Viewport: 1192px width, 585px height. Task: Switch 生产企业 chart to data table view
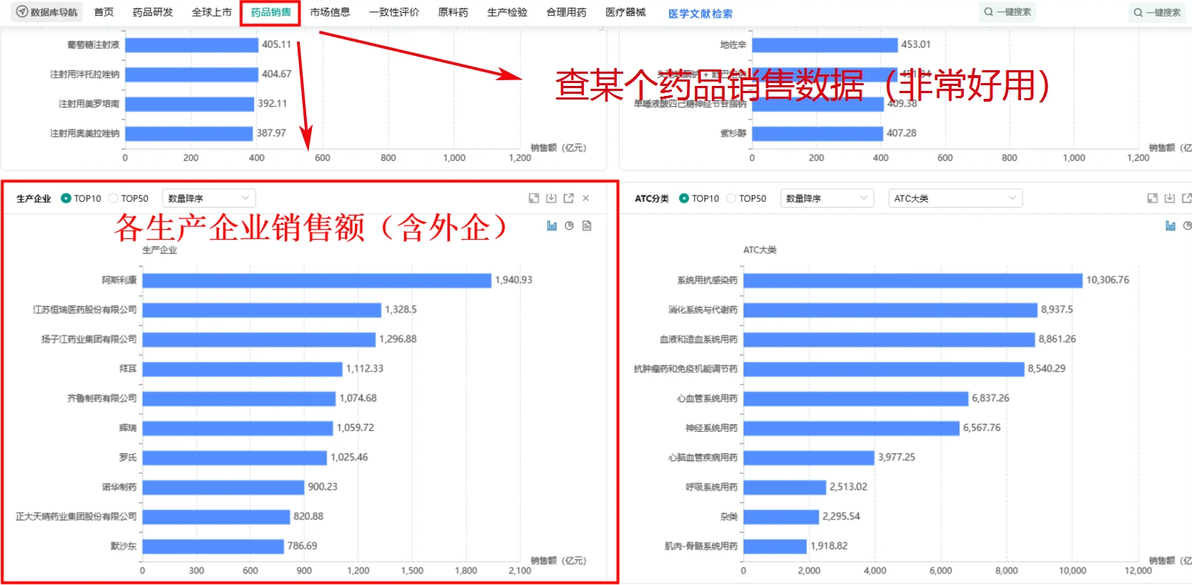(x=586, y=226)
